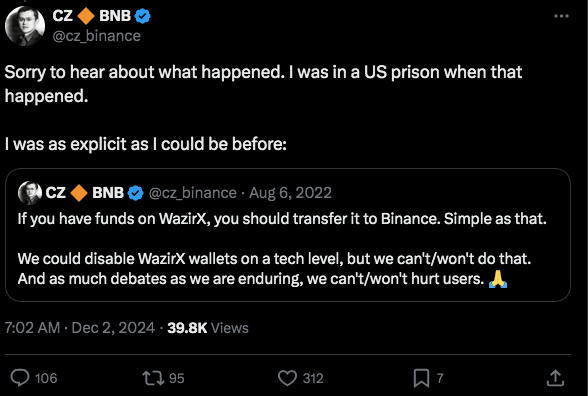Click the orange diamond badge in header
Screen dimensions: 588x396
86,16
